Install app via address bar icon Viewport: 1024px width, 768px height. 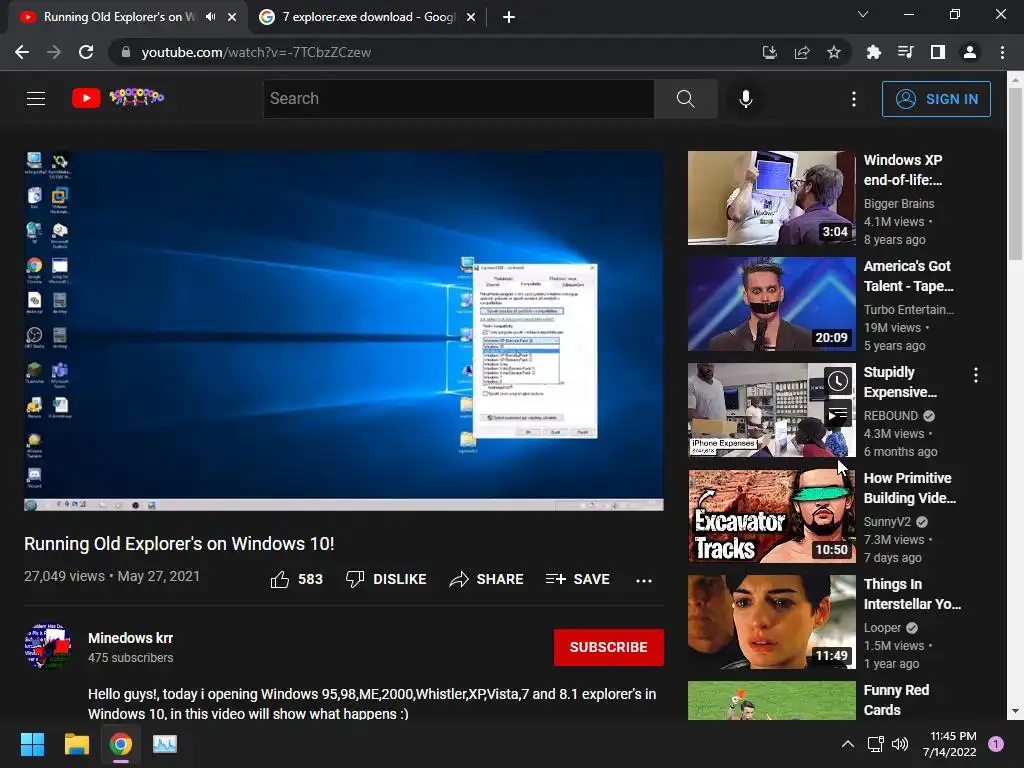(770, 52)
